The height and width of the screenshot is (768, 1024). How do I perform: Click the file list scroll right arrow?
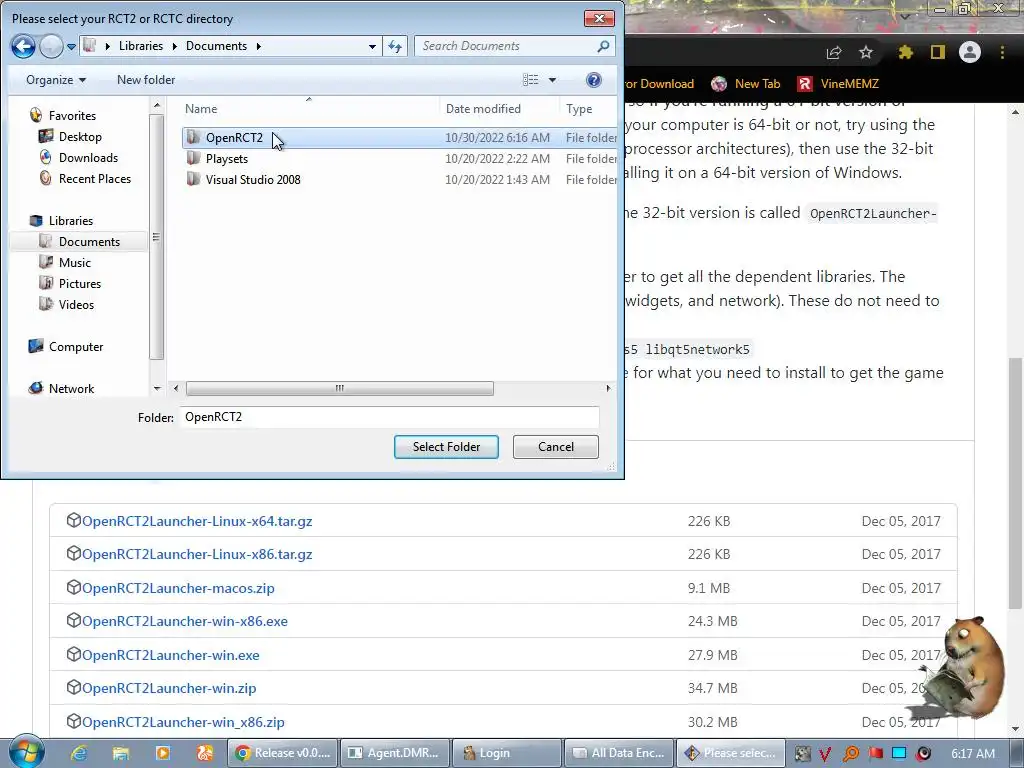click(x=608, y=389)
